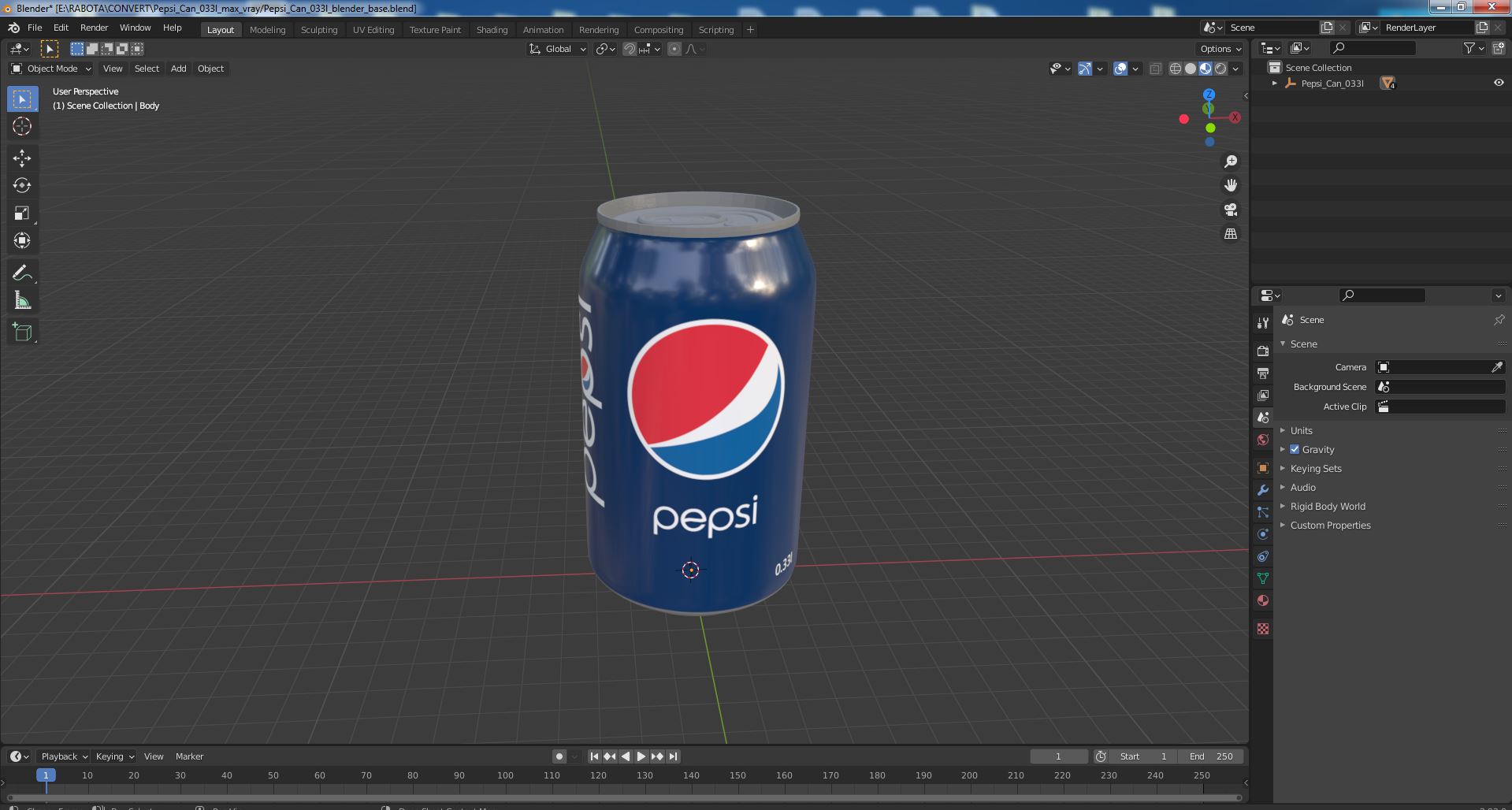Select the Measure tool
This screenshot has height=810, width=1512.
click(x=22, y=301)
